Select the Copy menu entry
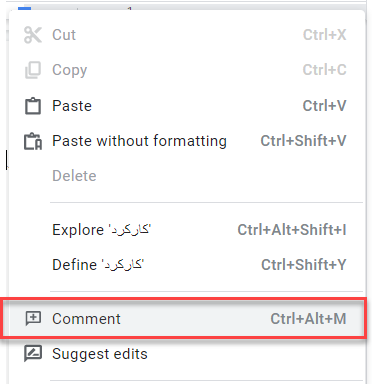Screen dimensions: 372x384 click(x=187, y=70)
